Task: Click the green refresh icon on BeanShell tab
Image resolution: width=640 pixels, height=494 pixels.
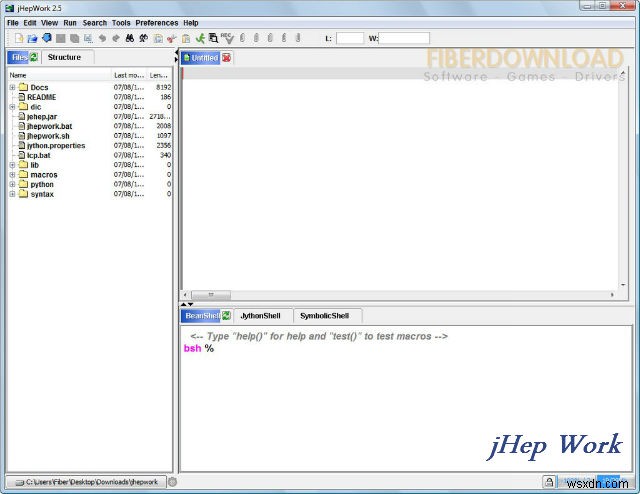Action: click(226, 316)
